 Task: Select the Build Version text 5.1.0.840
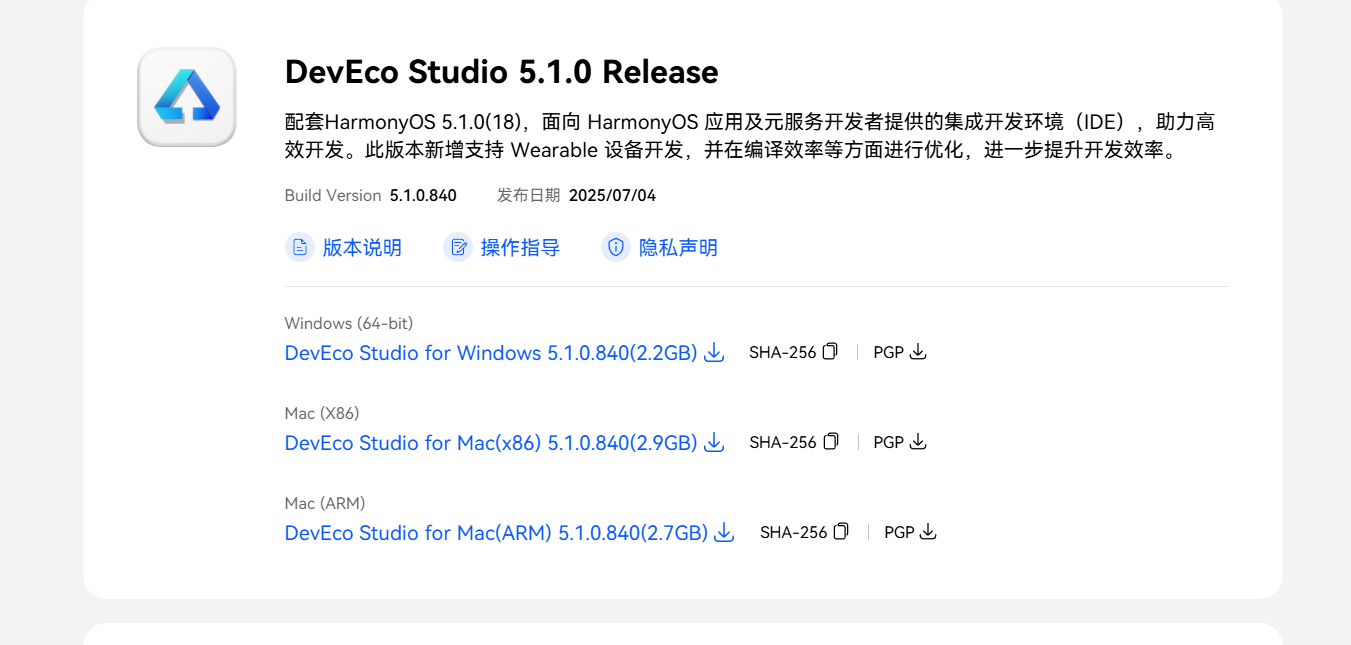coord(422,195)
